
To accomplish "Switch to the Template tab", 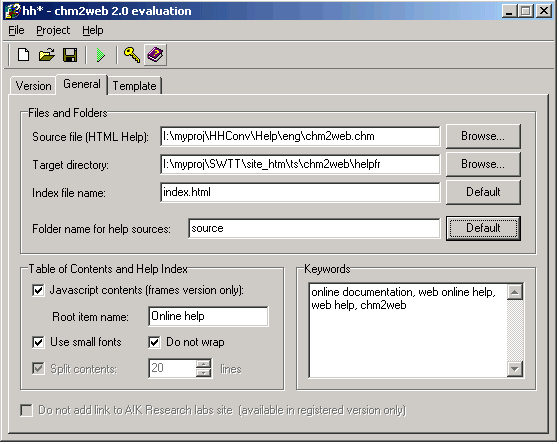I will click(x=134, y=86).
